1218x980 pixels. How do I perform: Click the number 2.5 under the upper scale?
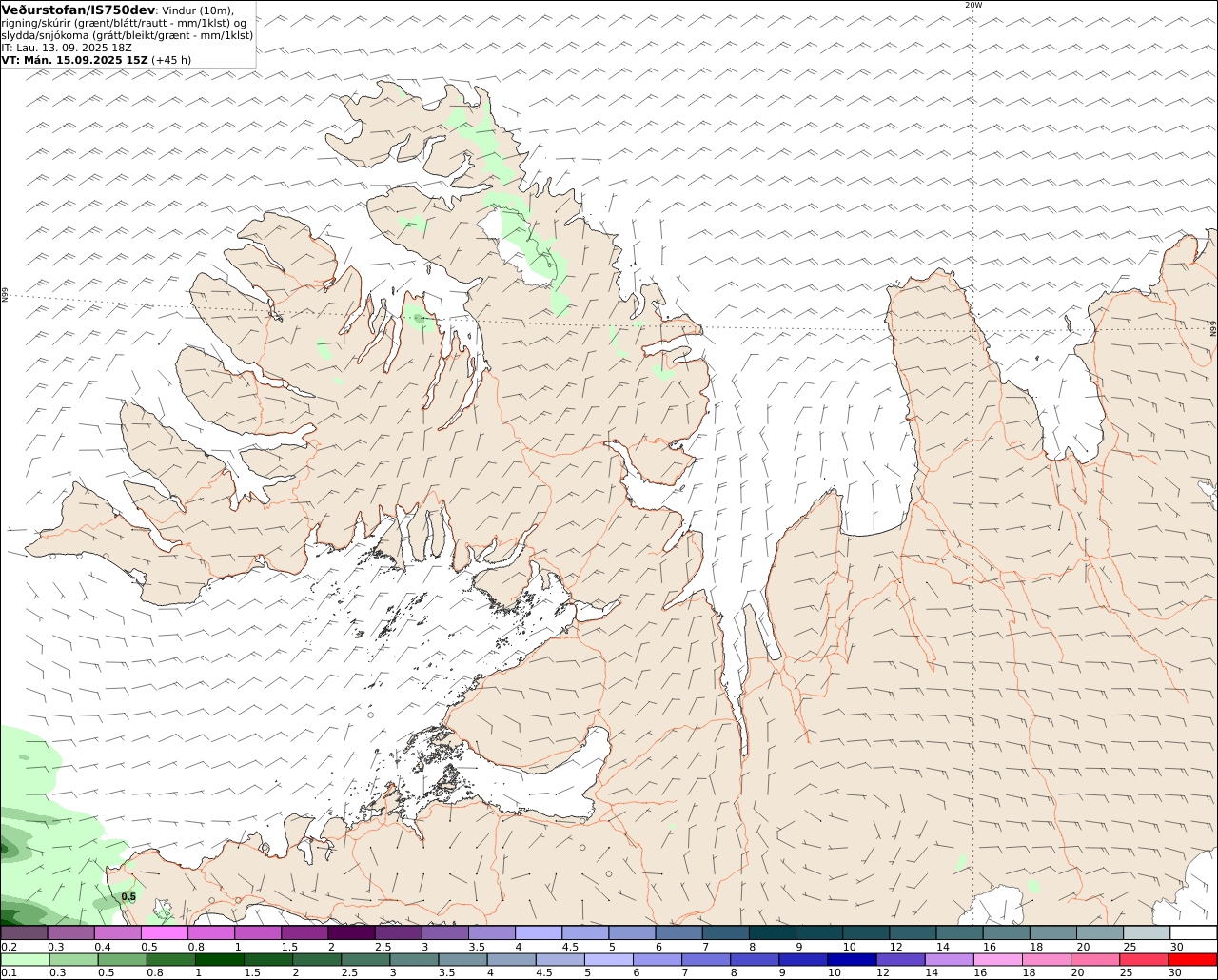tap(383, 947)
